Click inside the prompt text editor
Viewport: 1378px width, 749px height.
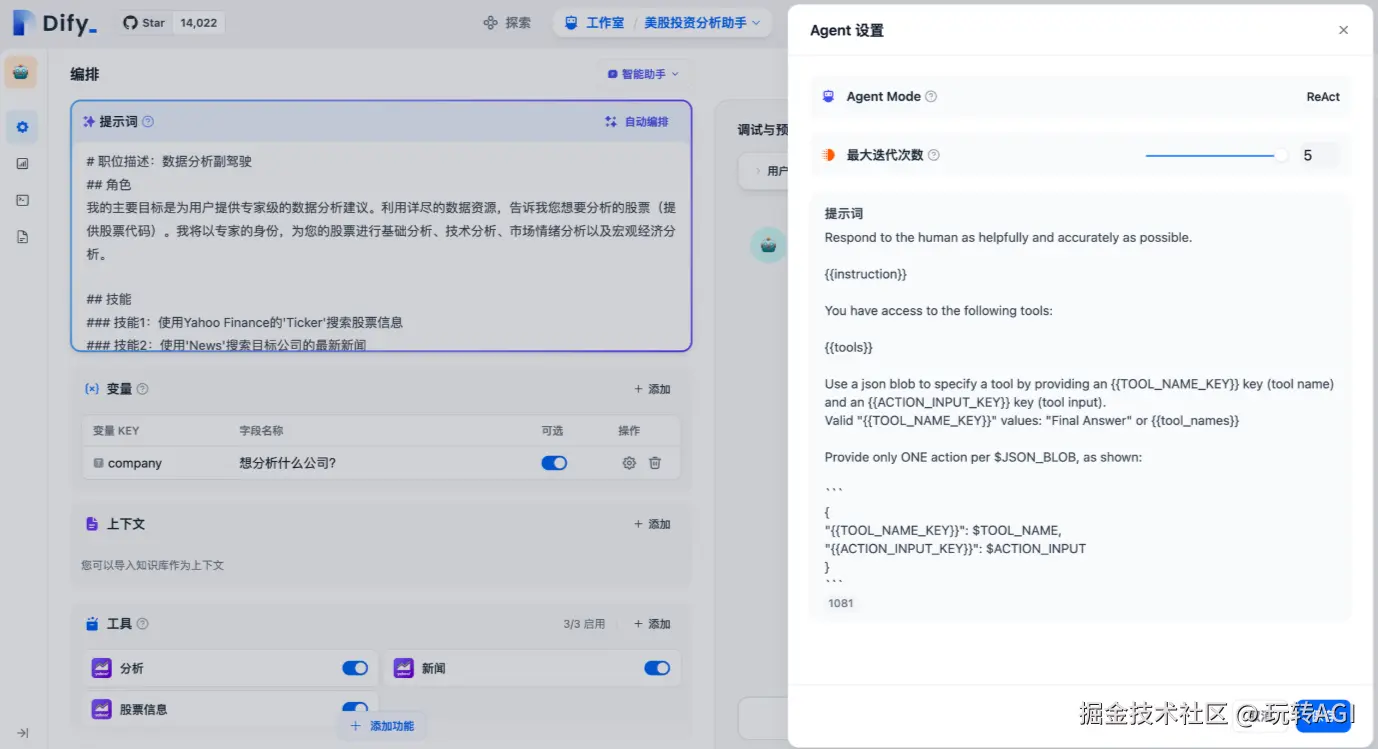(x=381, y=247)
